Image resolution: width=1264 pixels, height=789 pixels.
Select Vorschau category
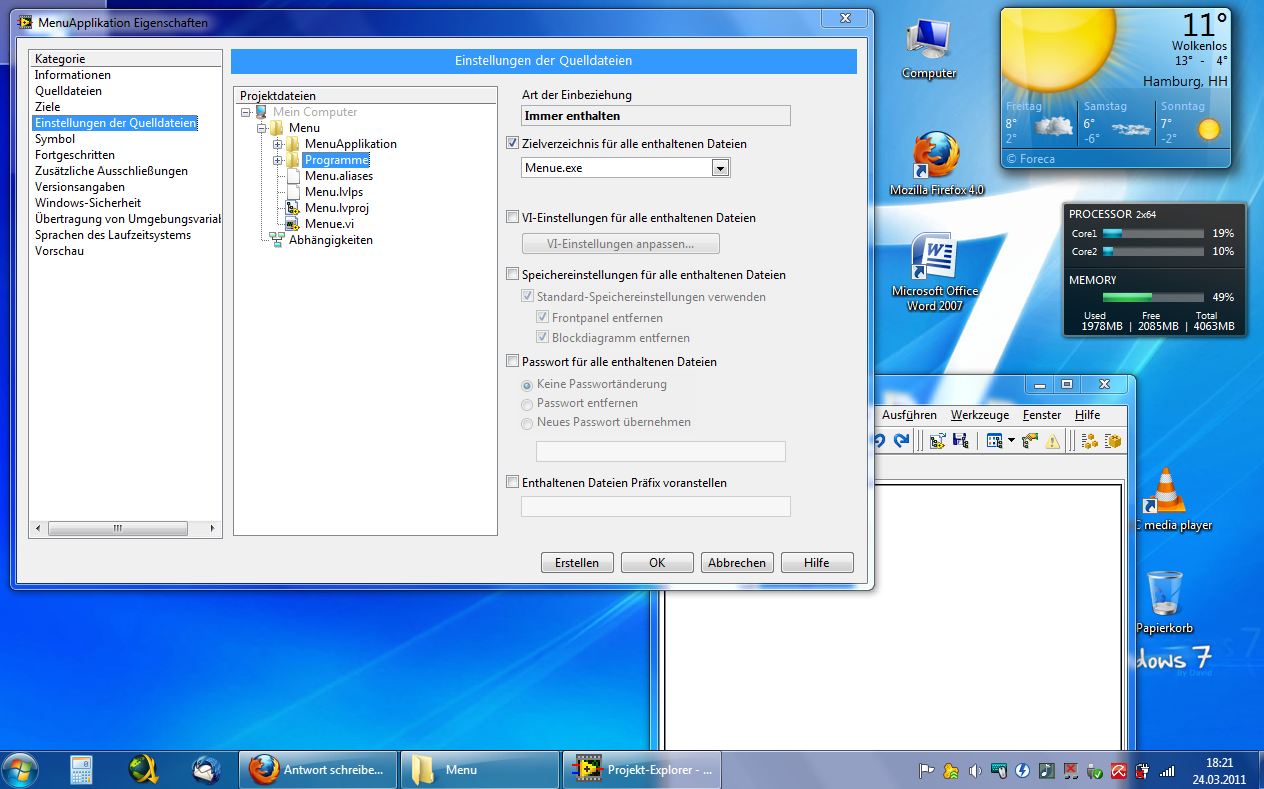point(59,251)
